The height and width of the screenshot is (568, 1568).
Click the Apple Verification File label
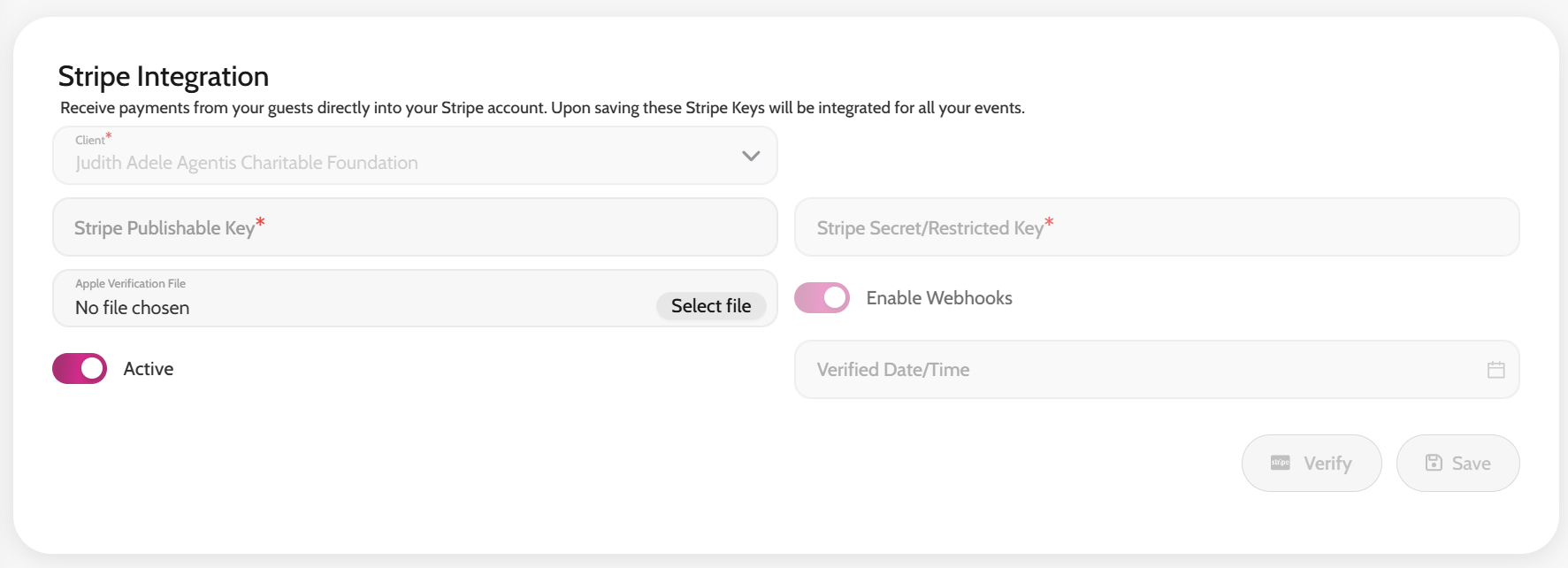[x=130, y=284]
